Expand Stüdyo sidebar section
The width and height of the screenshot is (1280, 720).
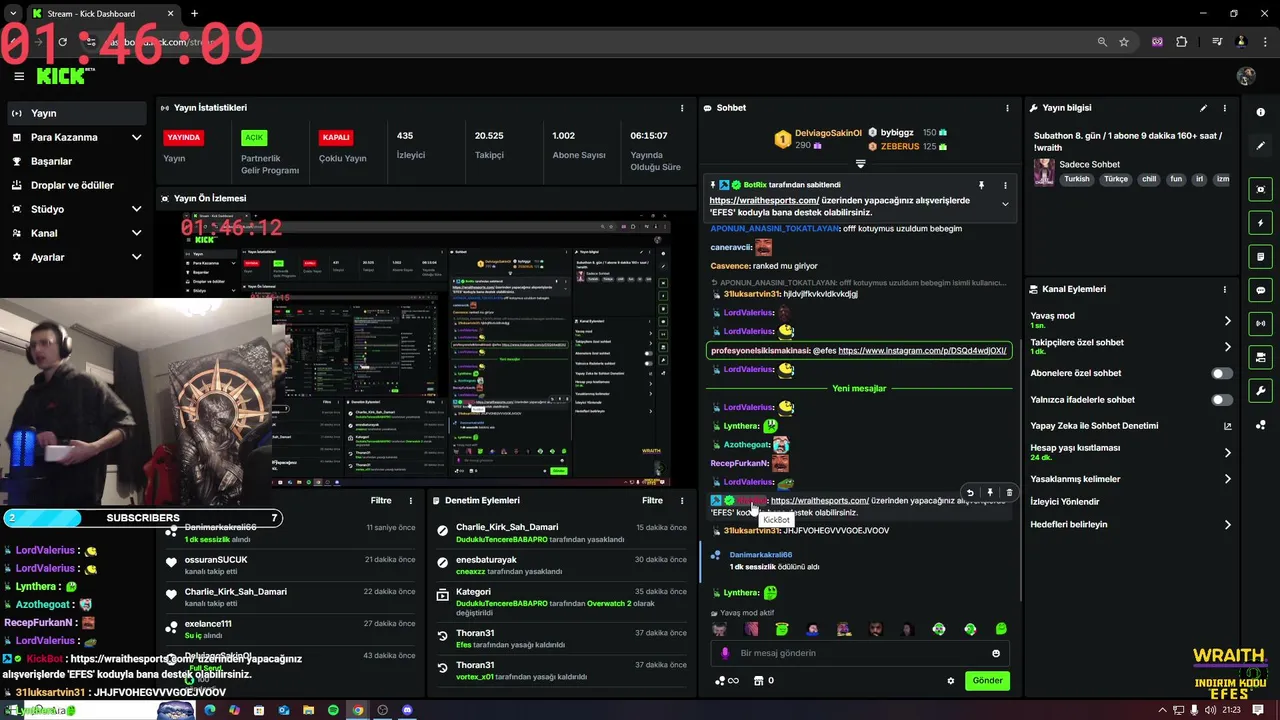tap(136, 209)
